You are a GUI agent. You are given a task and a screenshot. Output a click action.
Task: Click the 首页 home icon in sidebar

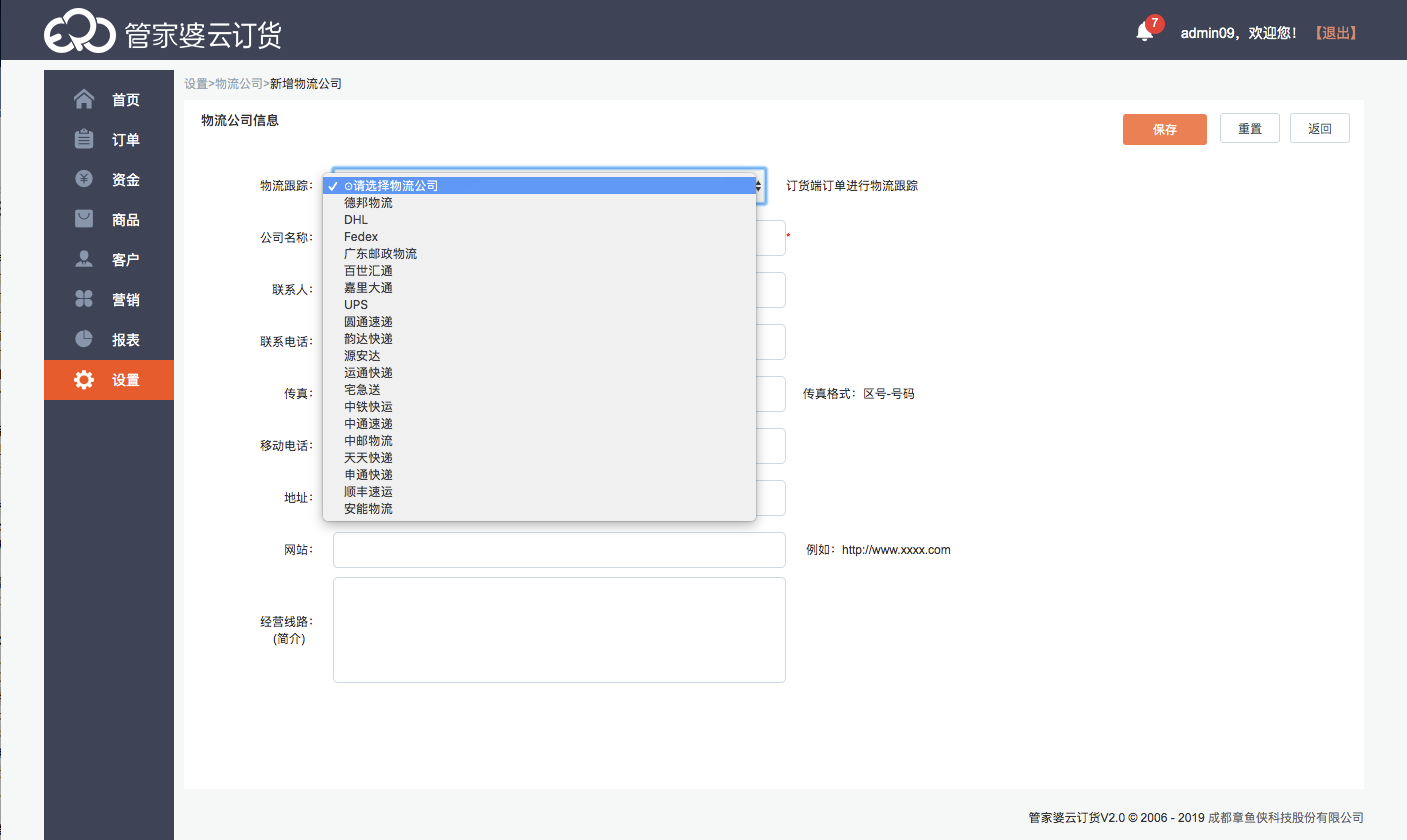tap(85, 100)
